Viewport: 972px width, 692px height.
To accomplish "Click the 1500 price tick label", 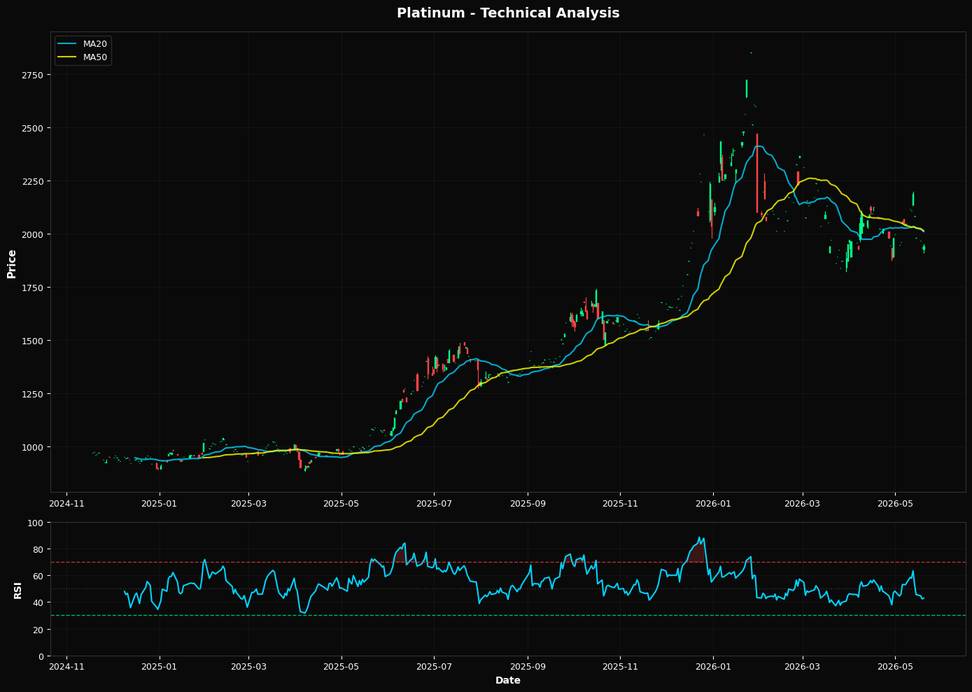I will tap(32, 341).
